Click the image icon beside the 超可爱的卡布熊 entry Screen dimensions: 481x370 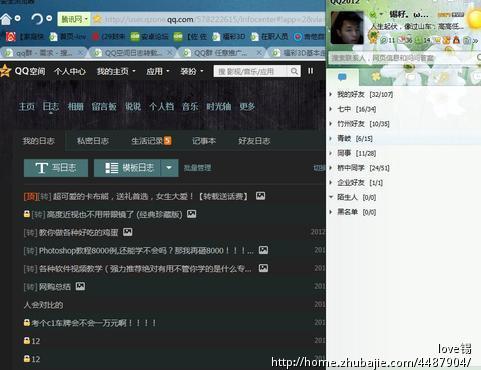tap(261, 196)
